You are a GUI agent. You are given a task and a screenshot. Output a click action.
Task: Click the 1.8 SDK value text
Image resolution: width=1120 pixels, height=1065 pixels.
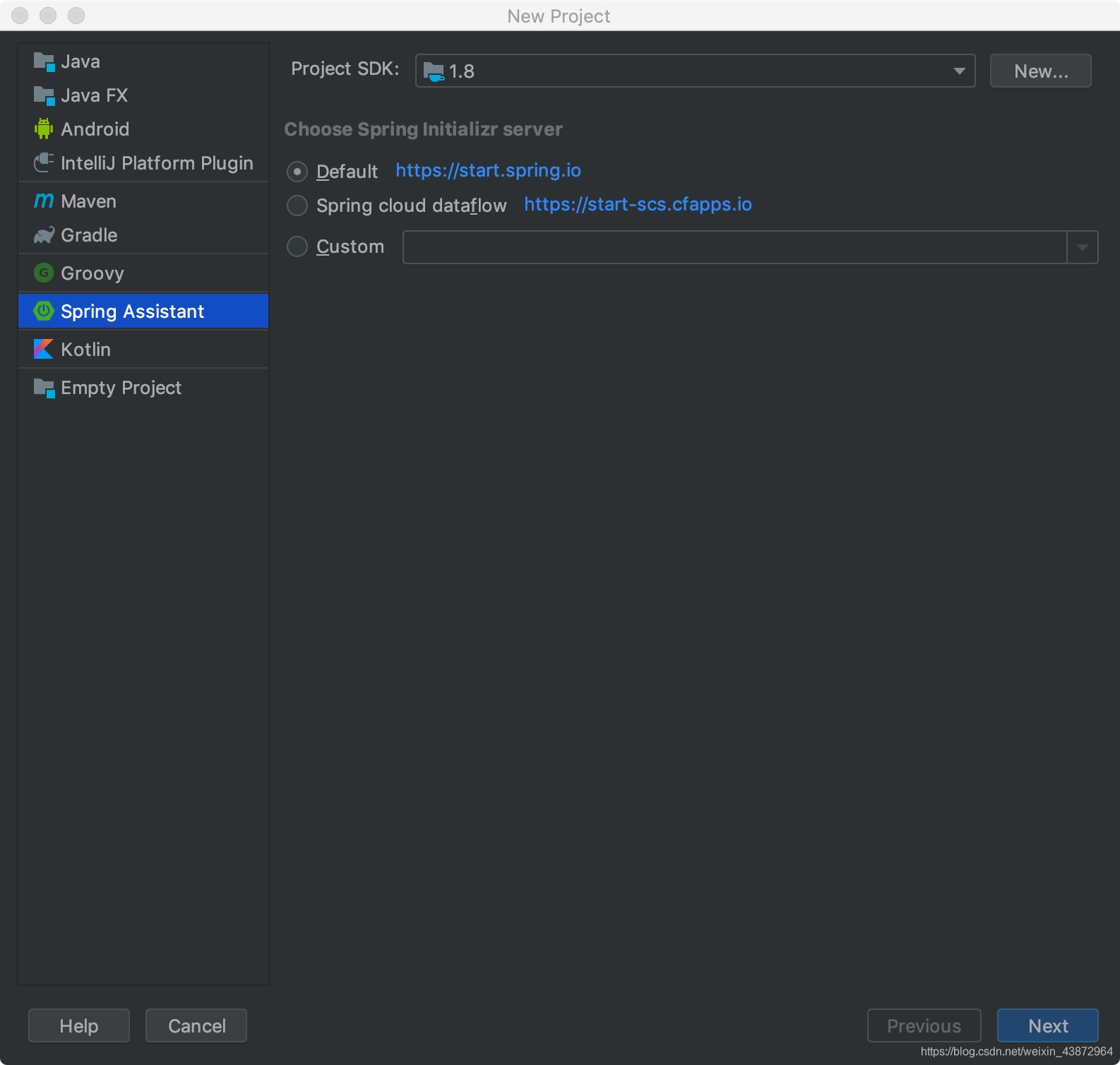(462, 71)
